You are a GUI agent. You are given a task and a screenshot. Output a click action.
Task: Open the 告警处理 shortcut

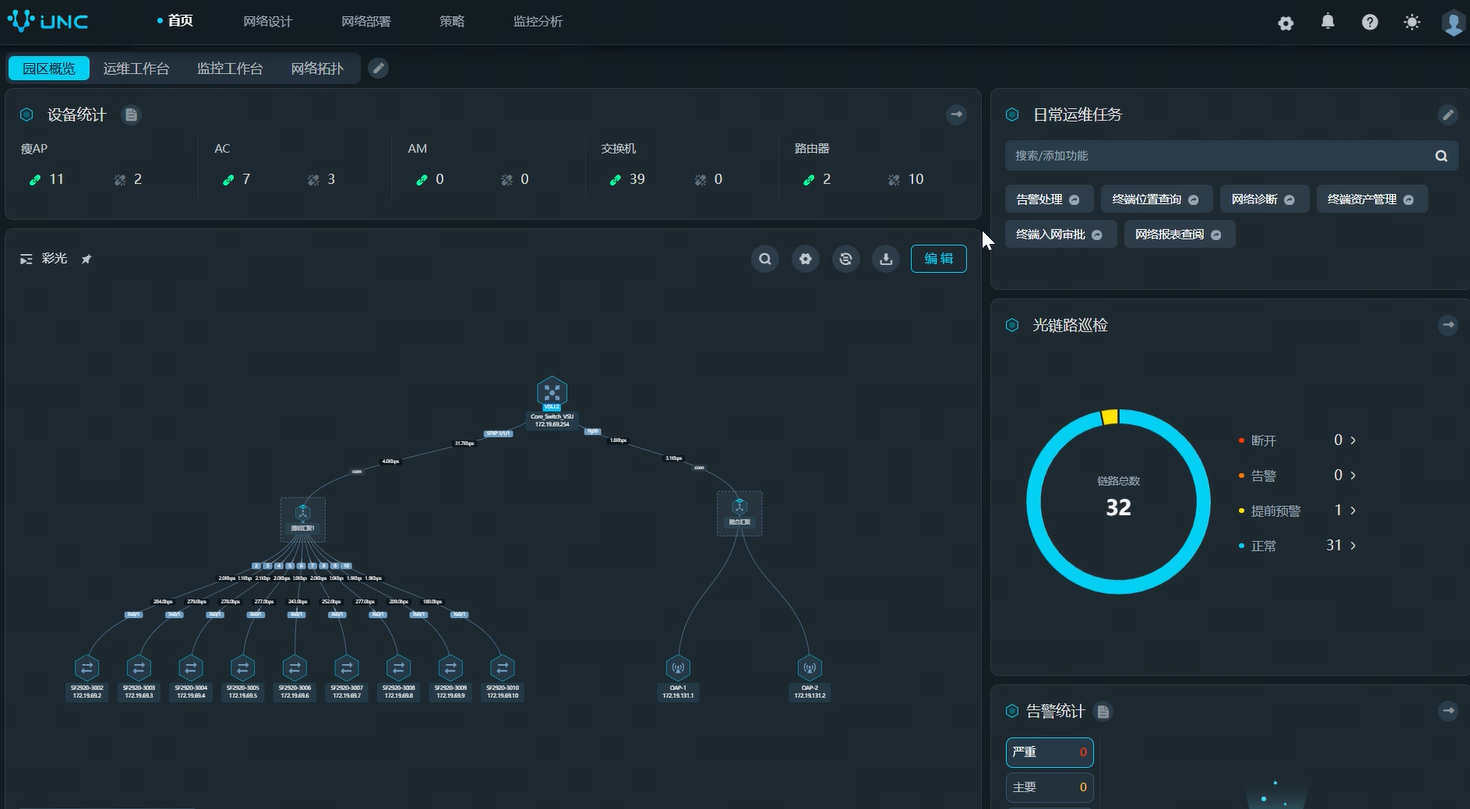(x=1047, y=199)
